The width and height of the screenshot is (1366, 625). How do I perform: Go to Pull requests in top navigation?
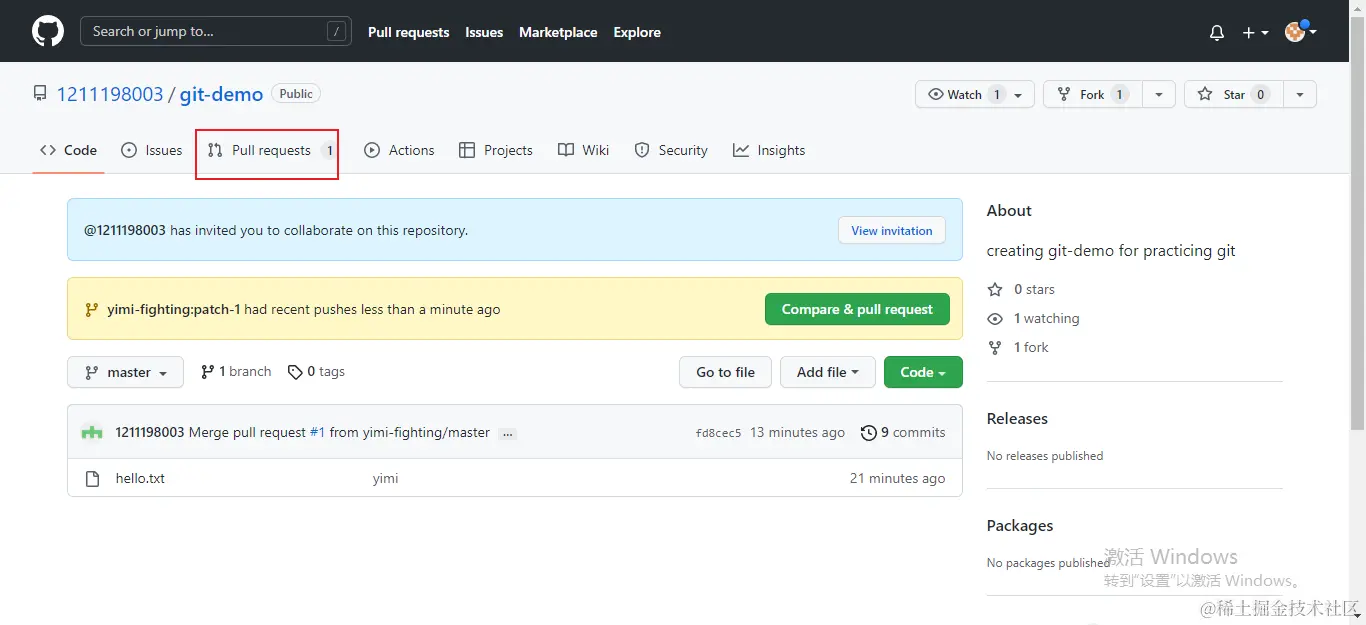pyautogui.click(x=408, y=32)
